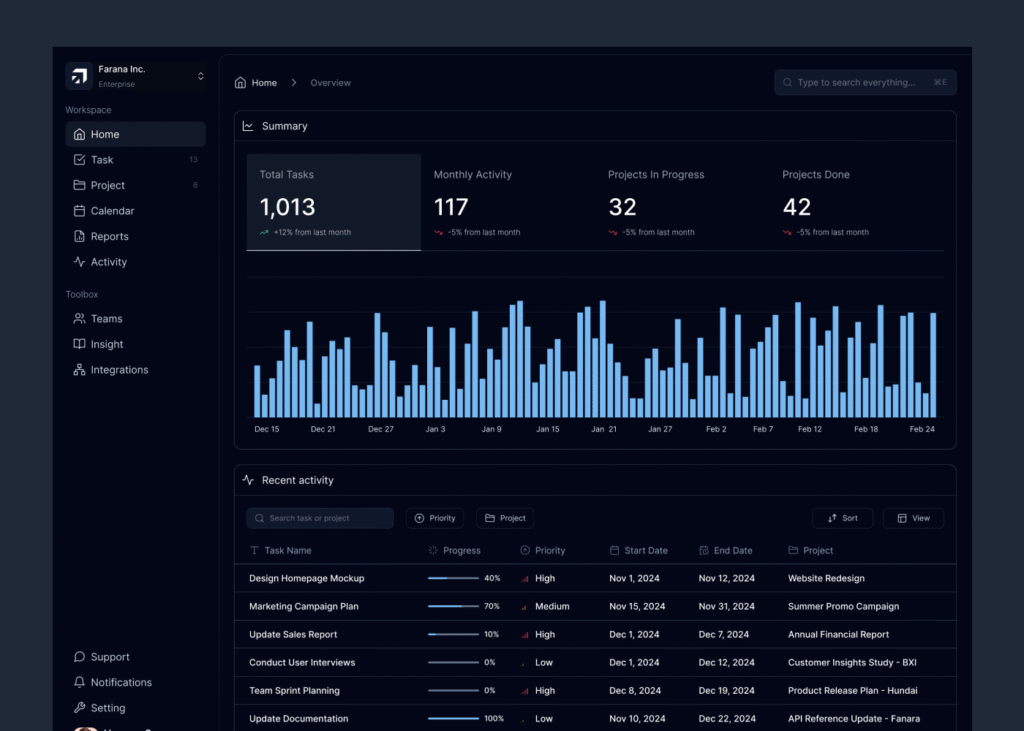Image resolution: width=1024 pixels, height=731 pixels.
Task: Select the Total Tasks summary tab
Action: [333, 202]
